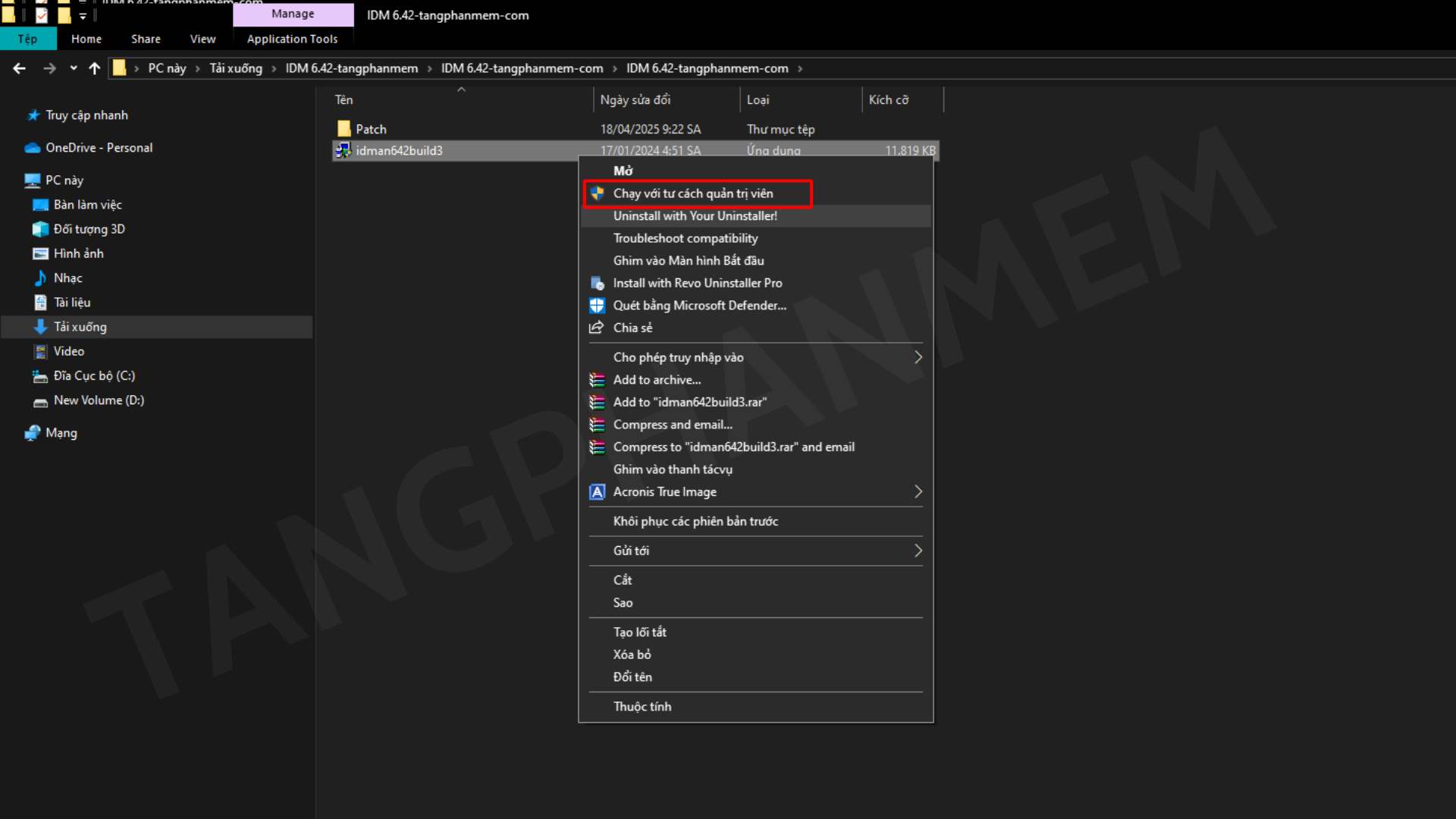The height and width of the screenshot is (819, 1456).
Task: Click the back arrow navigation button
Action: (x=20, y=68)
